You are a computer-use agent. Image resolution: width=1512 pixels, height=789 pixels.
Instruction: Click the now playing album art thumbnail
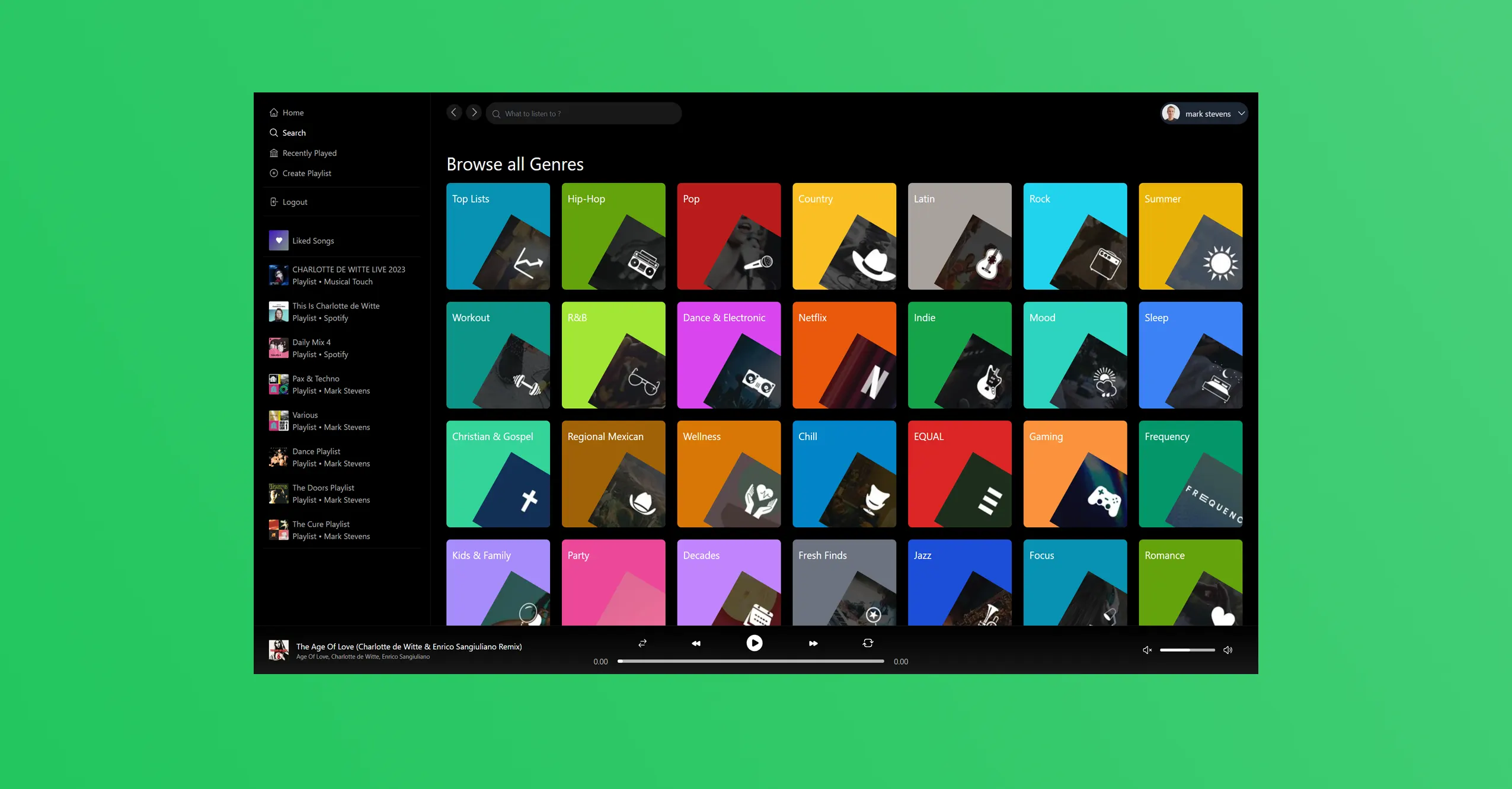[279, 650]
